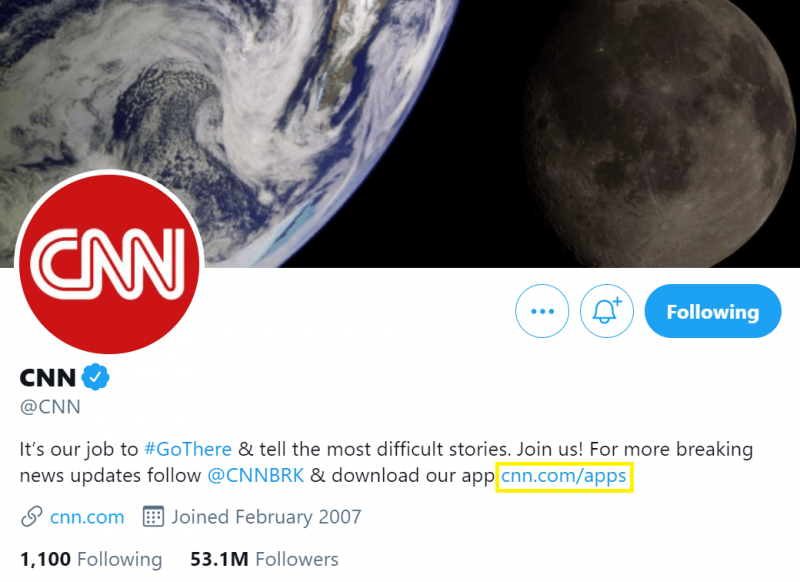The image size is (800, 582).
Task: Open the three-dot more options menu
Action: point(542,311)
